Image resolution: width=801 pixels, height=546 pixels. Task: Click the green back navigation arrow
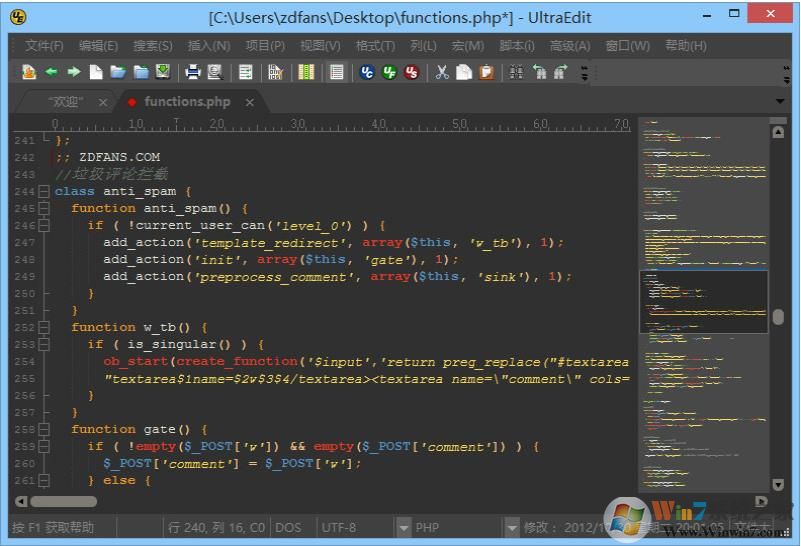pyautogui.click(x=51, y=72)
